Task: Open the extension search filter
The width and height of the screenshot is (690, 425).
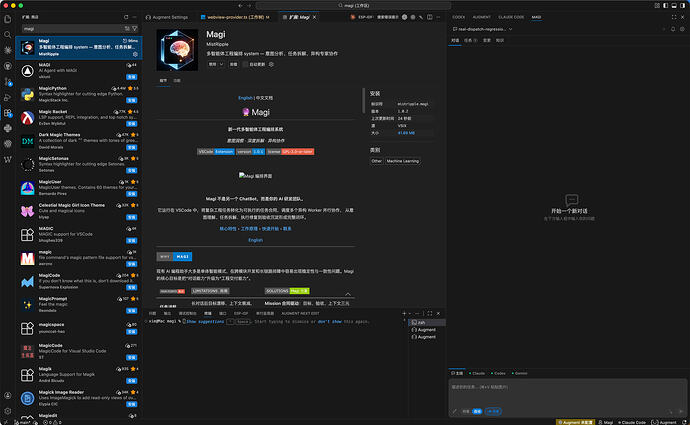Action: [135, 29]
